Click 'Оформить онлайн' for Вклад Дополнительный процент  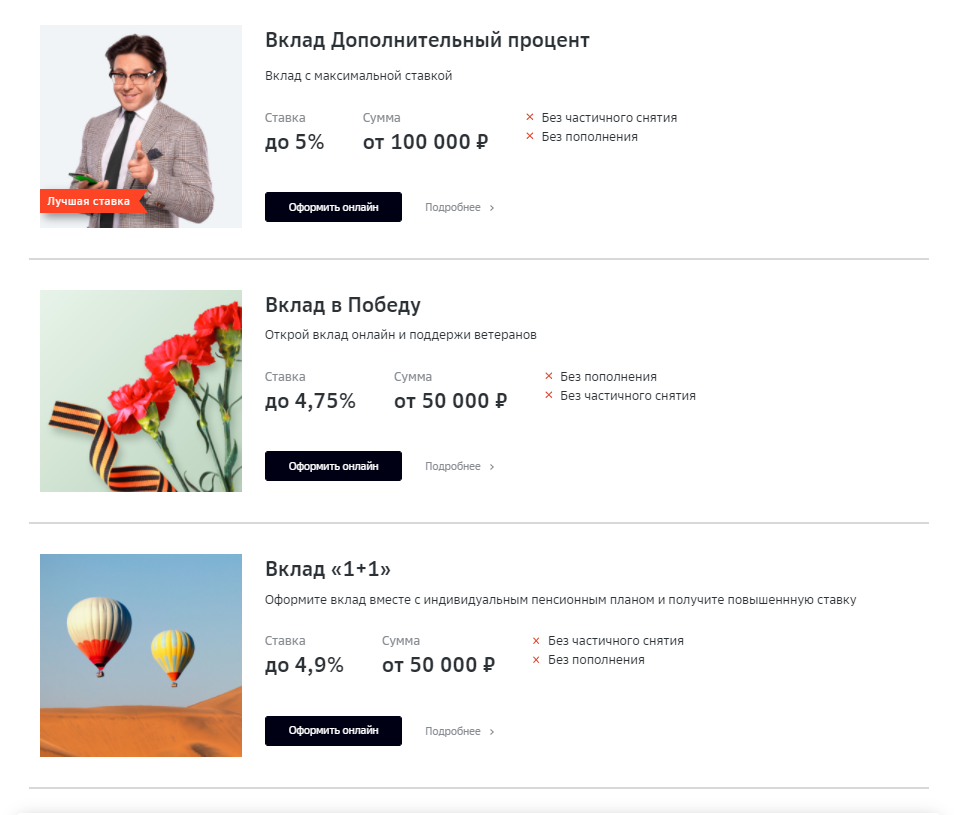pos(333,207)
